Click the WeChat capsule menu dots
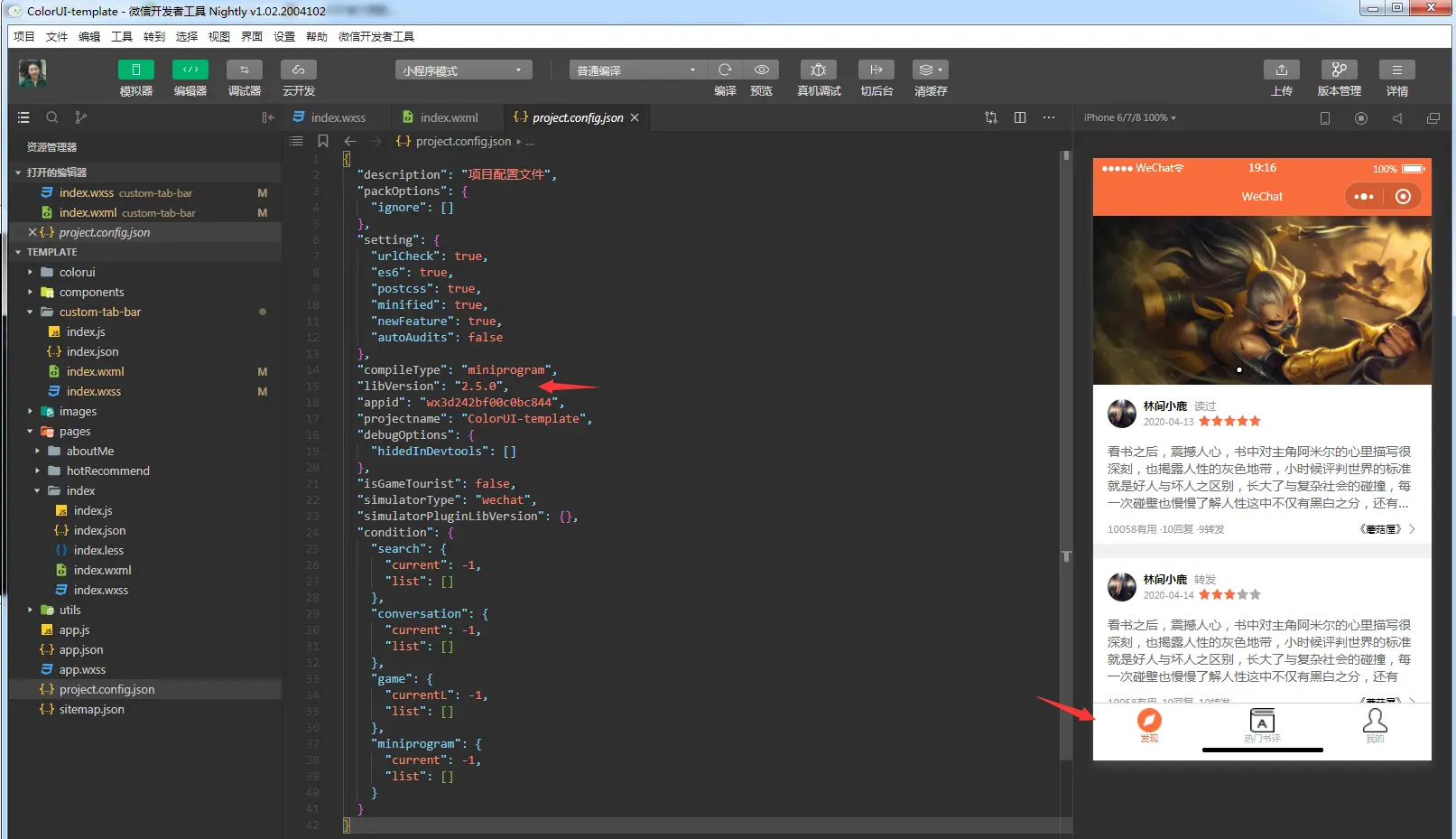 [x=1364, y=196]
